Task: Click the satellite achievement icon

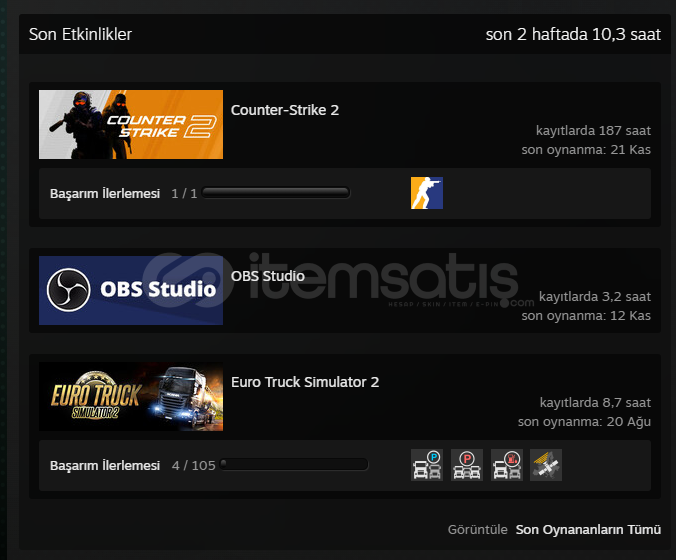Action: pyautogui.click(x=546, y=465)
